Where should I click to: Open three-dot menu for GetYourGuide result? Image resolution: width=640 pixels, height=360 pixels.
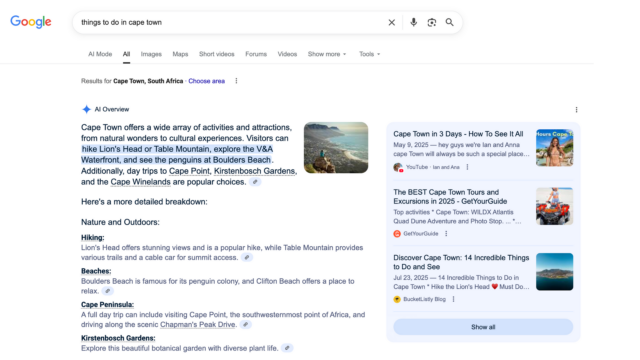tap(446, 233)
